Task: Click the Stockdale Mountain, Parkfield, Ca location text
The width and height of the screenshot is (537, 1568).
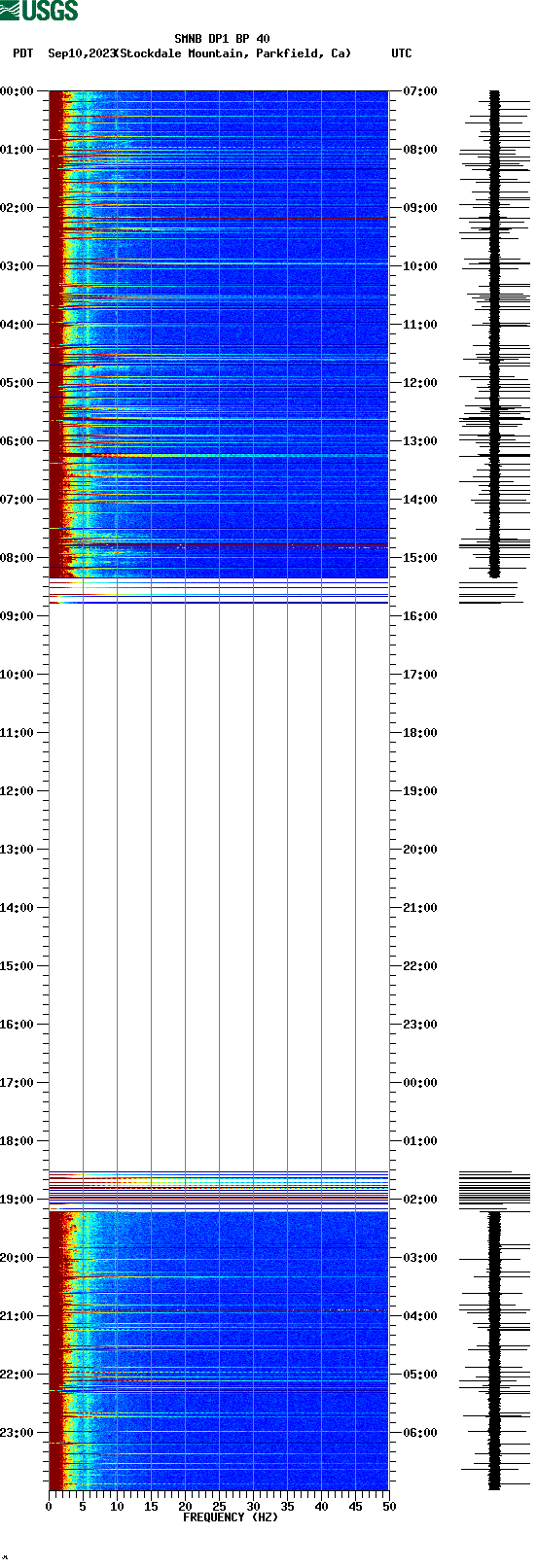Action: tap(233, 53)
